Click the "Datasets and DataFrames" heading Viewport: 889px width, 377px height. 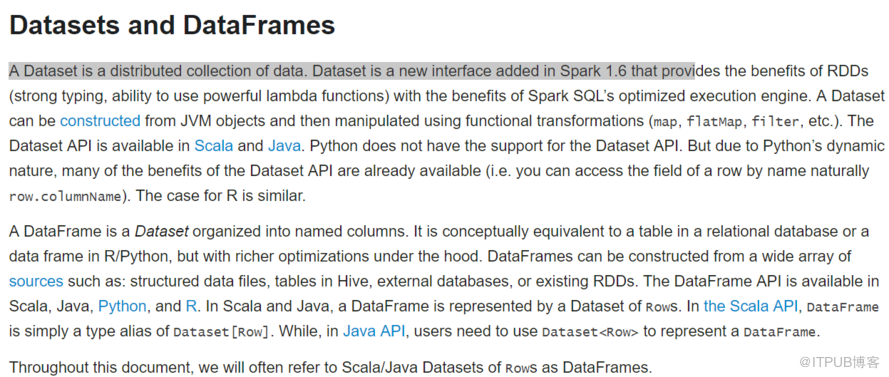[172, 27]
